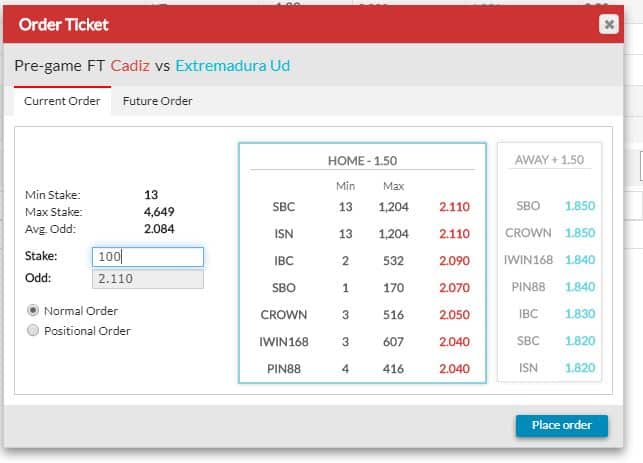The image size is (643, 463).
Task: Click ISN away odd 1.820
Action: click(x=580, y=368)
